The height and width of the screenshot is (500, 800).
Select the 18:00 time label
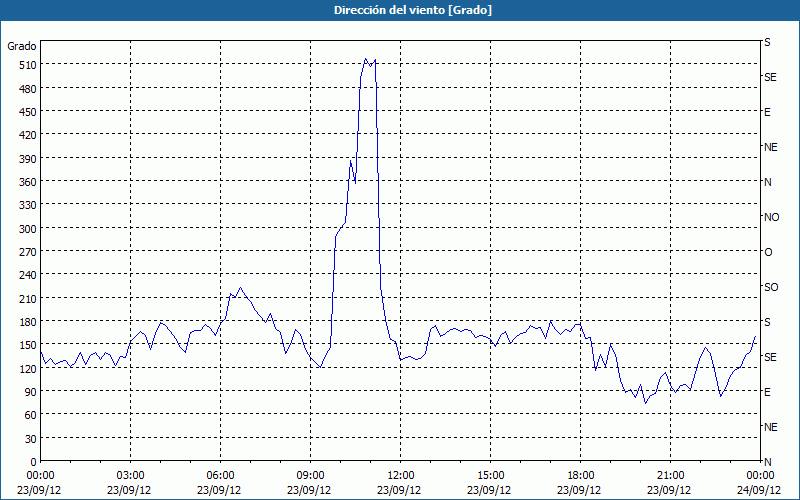pyautogui.click(x=581, y=476)
